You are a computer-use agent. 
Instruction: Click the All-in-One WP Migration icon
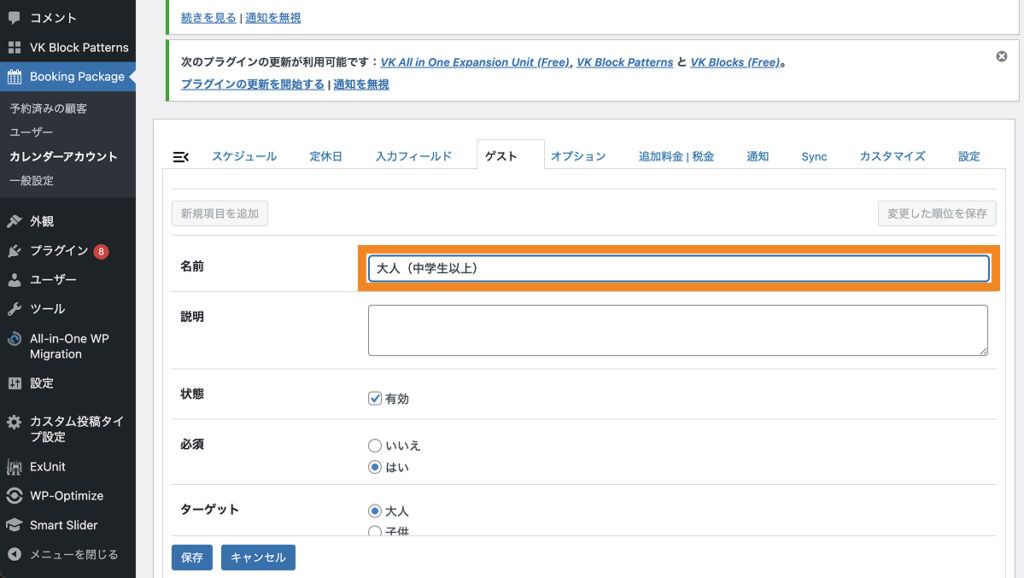[14, 339]
